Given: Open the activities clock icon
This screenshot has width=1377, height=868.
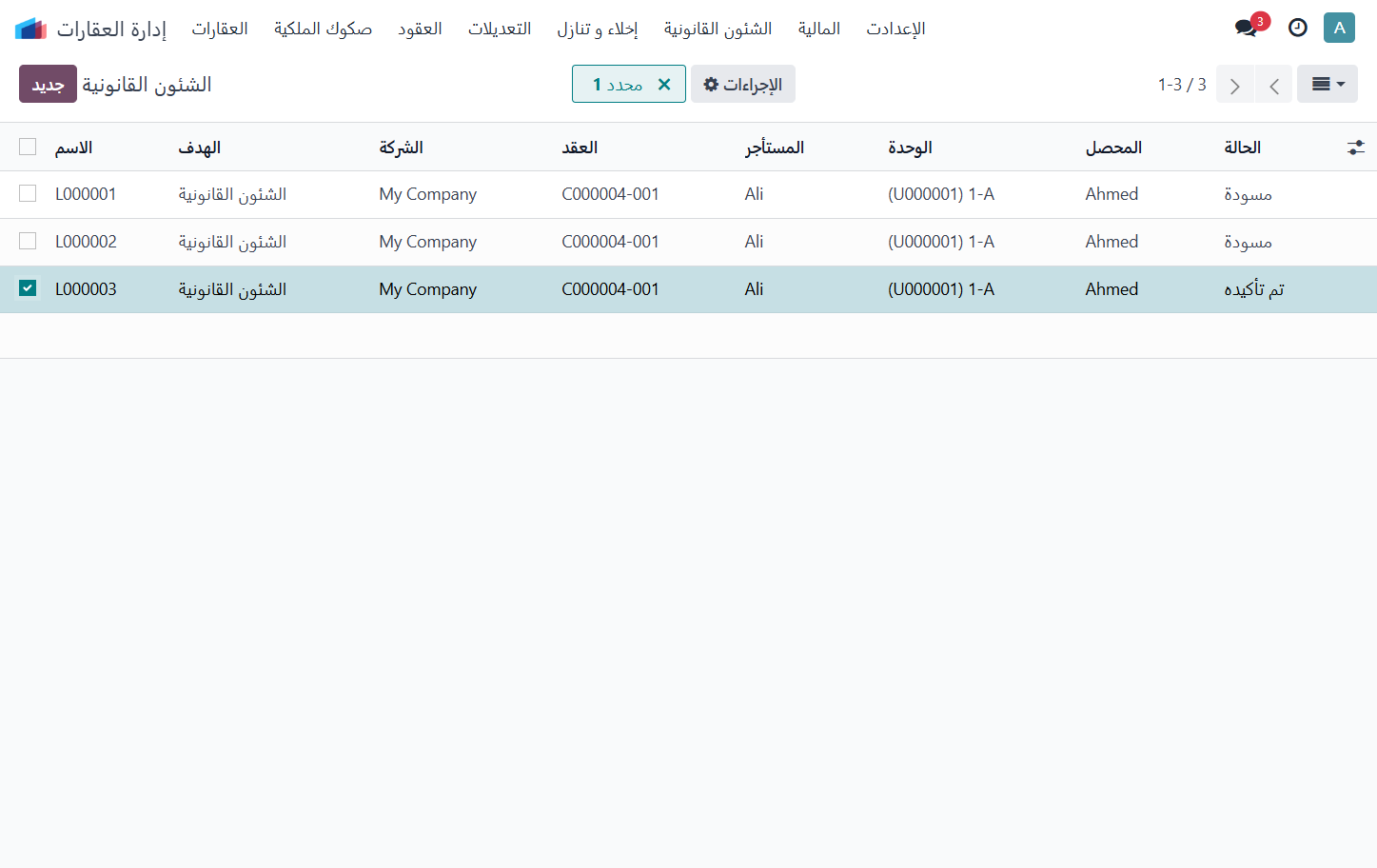Looking at the screenshot, I should pyautogui.click(x=1298, y=28).
